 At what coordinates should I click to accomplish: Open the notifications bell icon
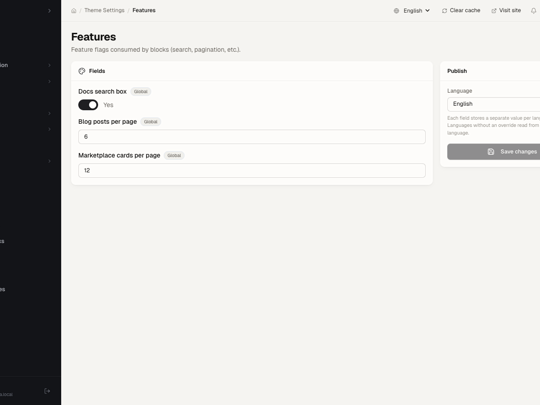coord(533,11)
